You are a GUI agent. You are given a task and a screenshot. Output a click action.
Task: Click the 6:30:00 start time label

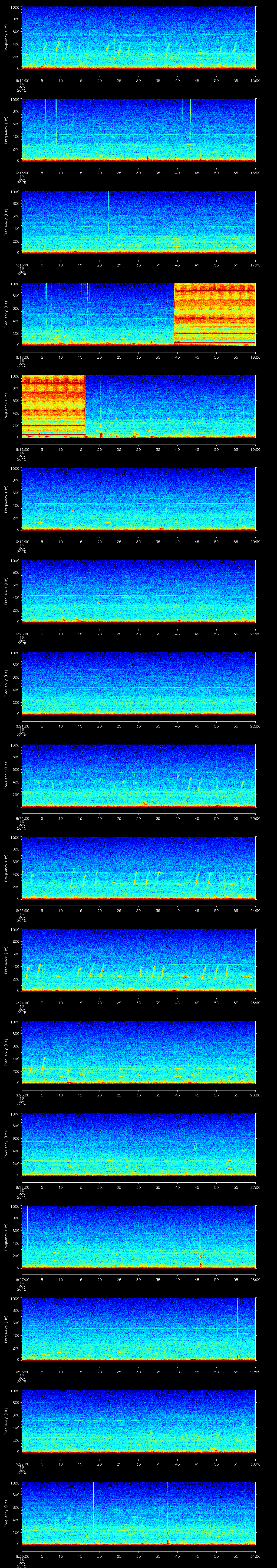22,1556
